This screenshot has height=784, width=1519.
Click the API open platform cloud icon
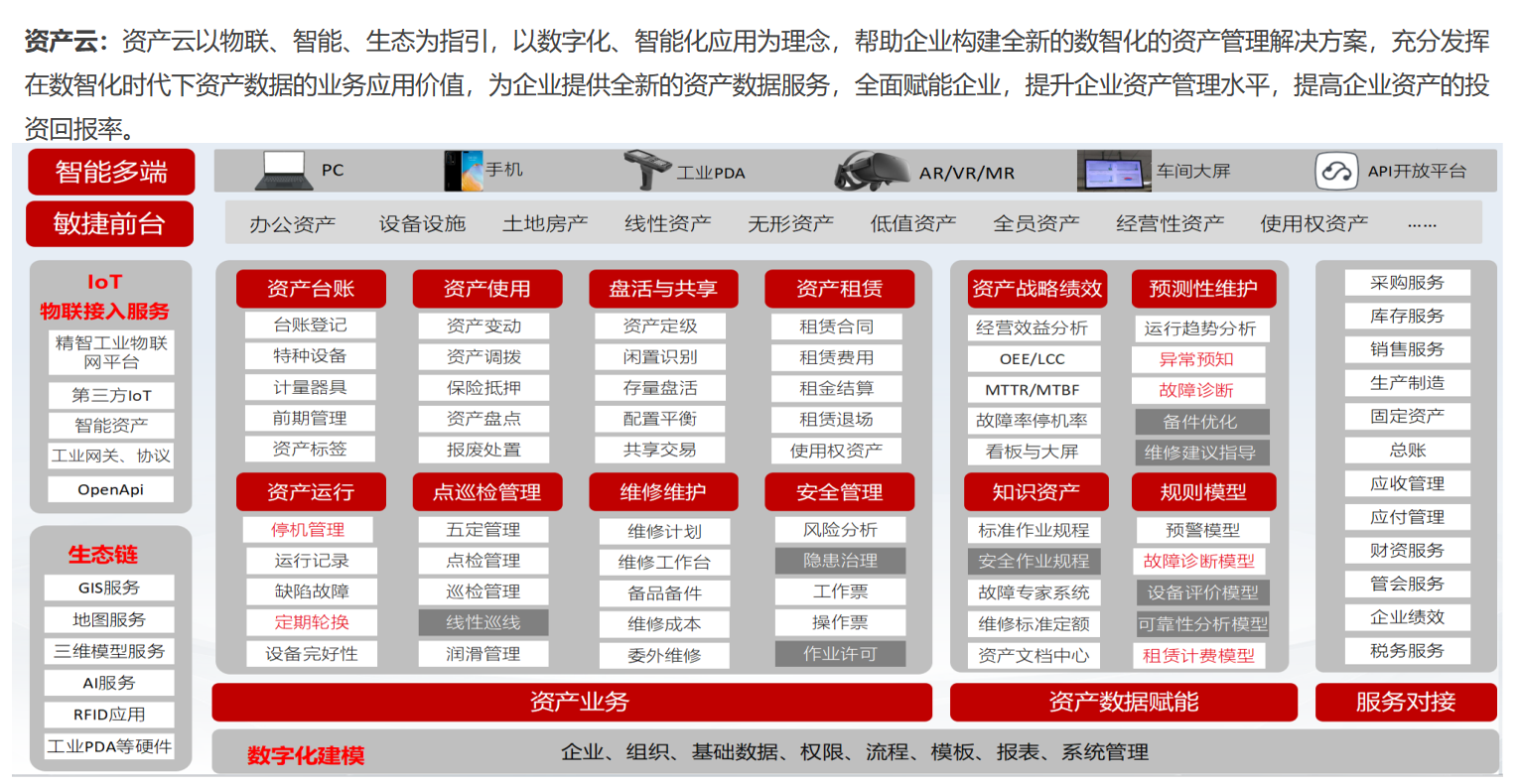(1335, 172)
